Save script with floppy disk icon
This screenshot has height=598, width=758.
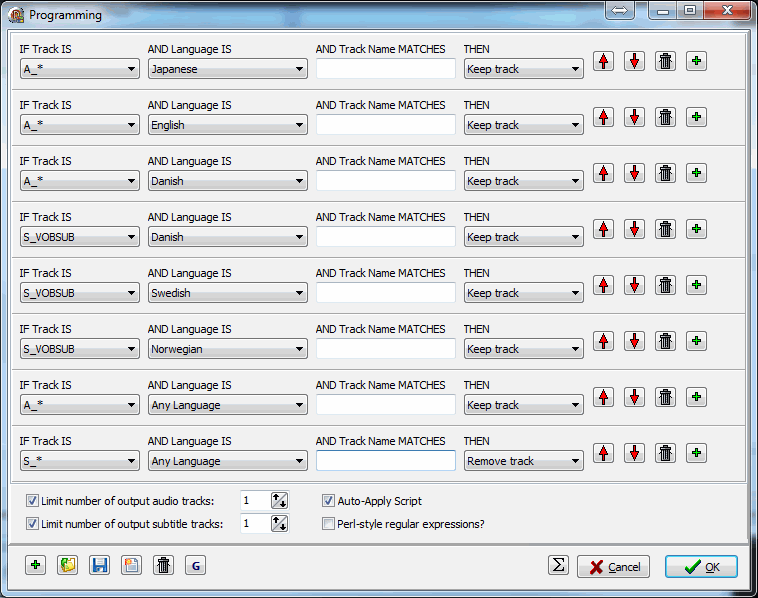pos(99,565)
